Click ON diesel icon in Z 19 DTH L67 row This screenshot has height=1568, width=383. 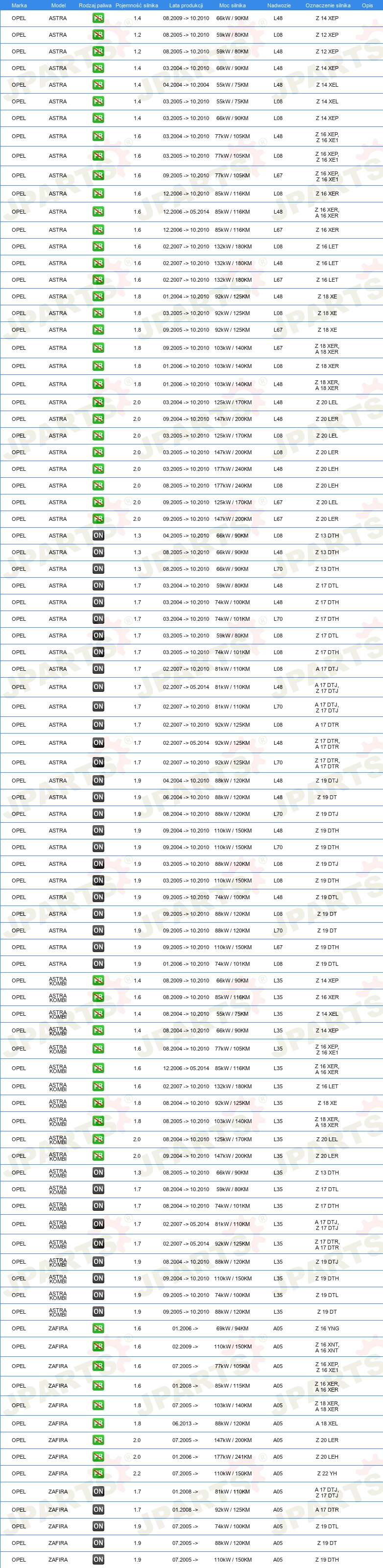point(98,947)
